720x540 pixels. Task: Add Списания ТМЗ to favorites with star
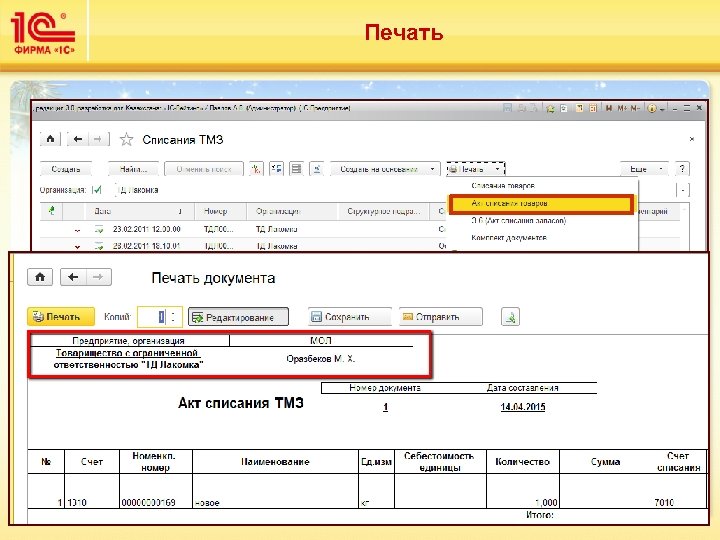click(x=126, y=139)
